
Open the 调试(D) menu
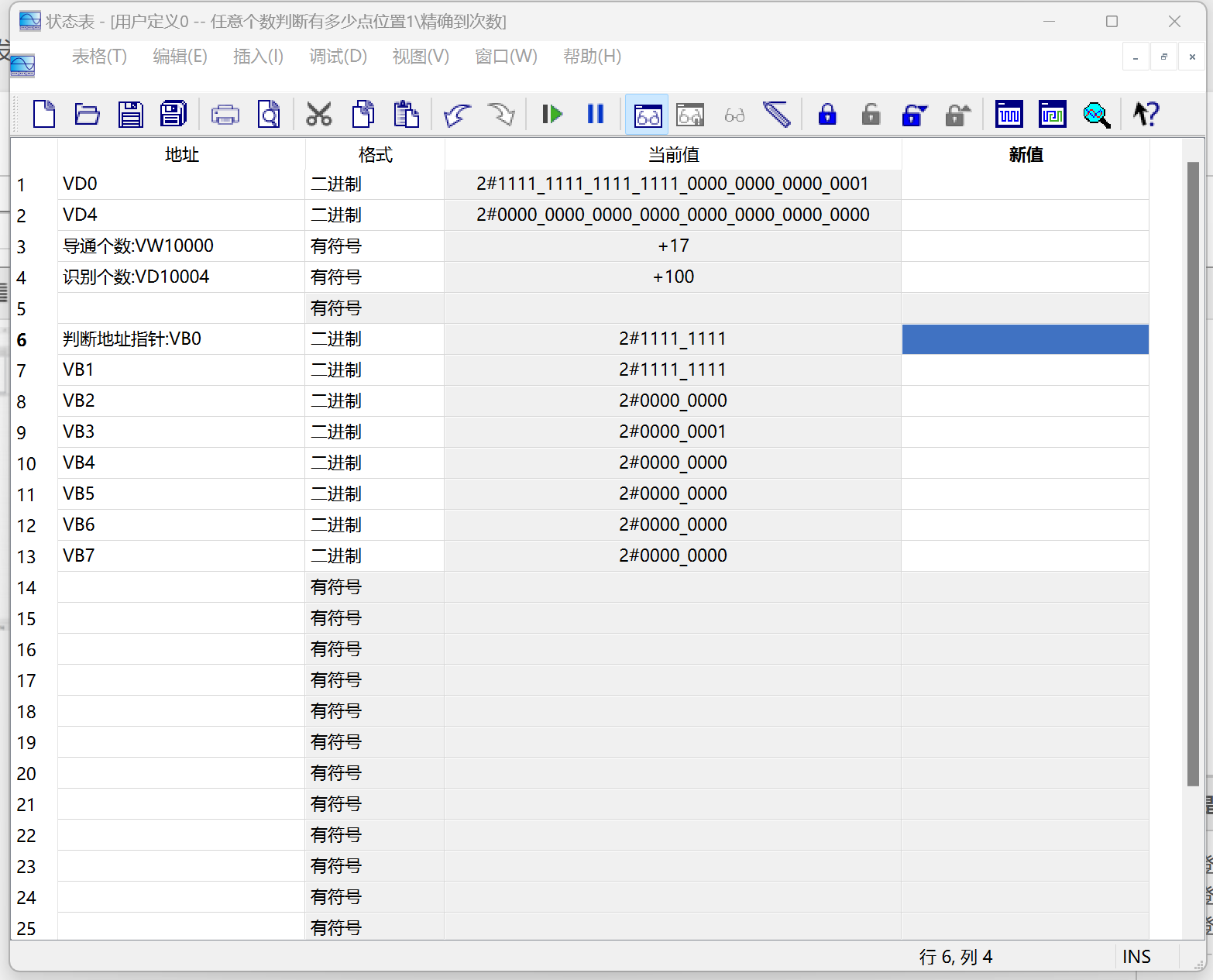[338, 57]
